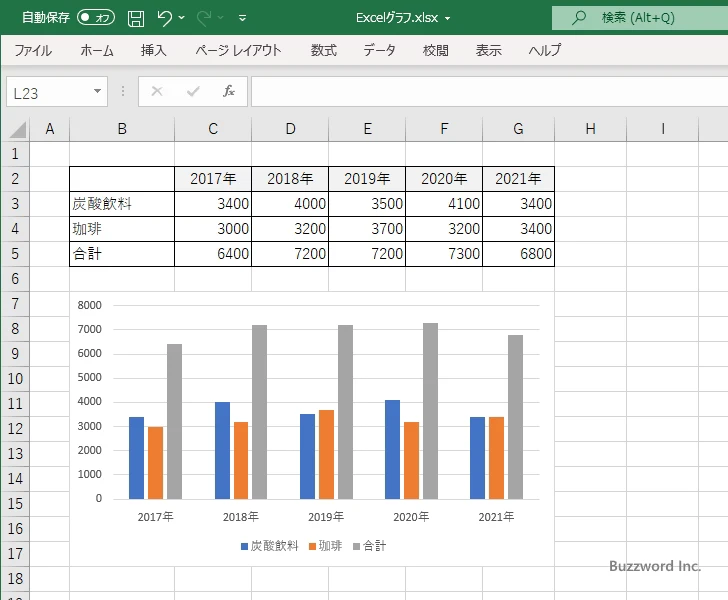Click the formula bar Enter checkmark icon
This screenshot has width=728, height=600.
193,91
